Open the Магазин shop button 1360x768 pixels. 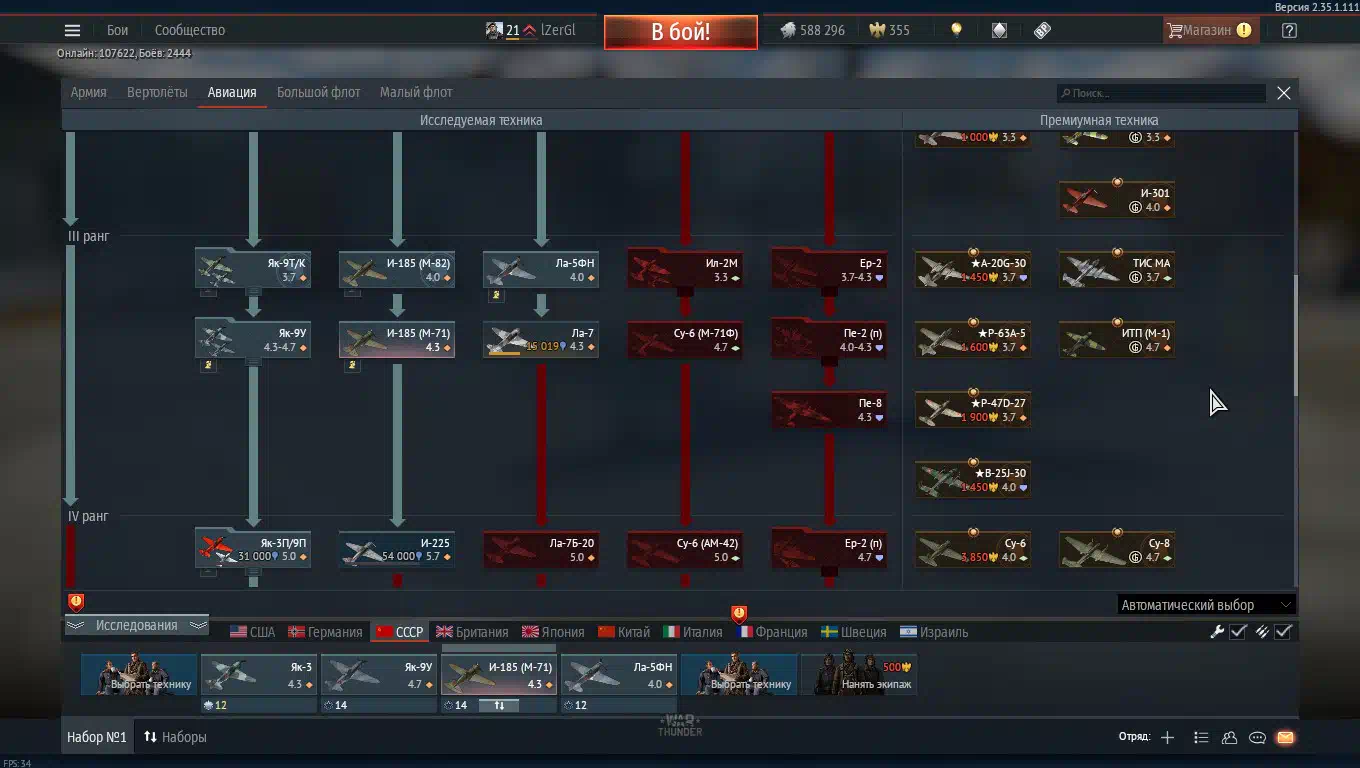[x=1209, y=30]
